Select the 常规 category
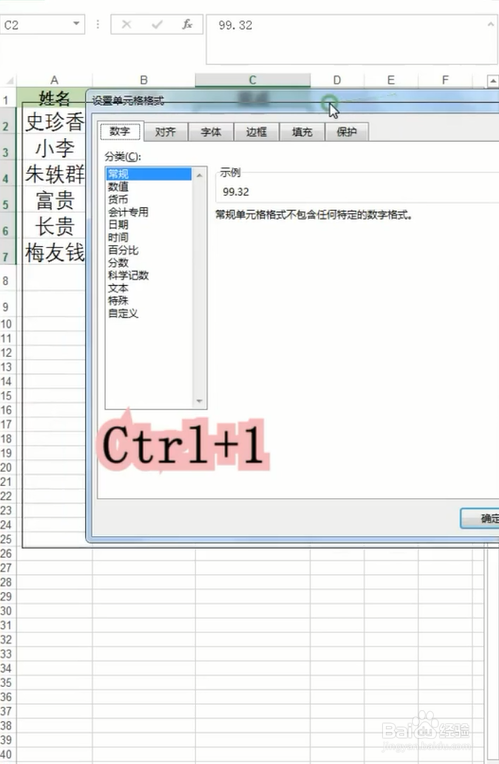The height and width of the screenshot is (764, 499). coord(149,174)
